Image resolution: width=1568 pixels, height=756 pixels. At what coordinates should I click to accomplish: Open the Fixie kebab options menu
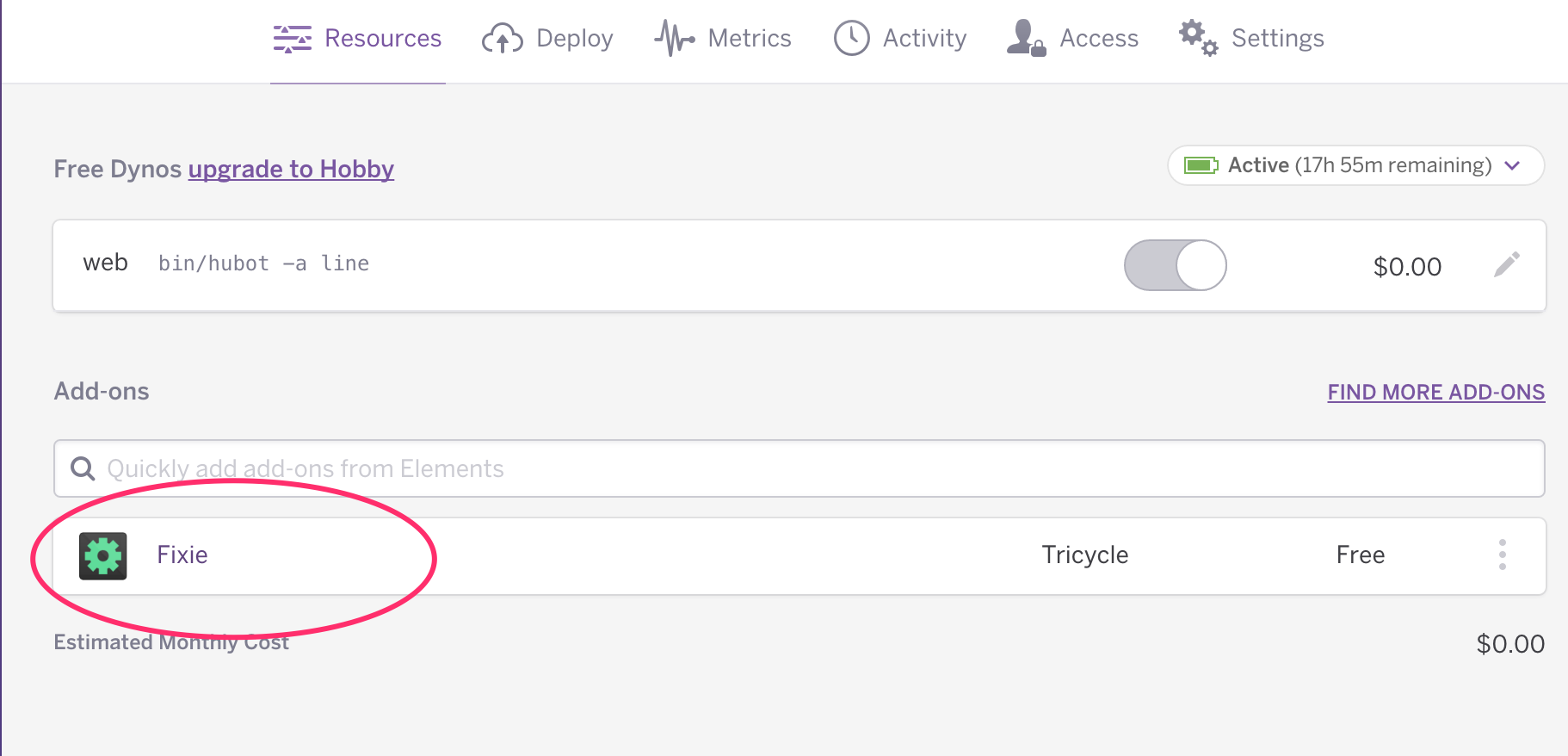pos(1503,555)
